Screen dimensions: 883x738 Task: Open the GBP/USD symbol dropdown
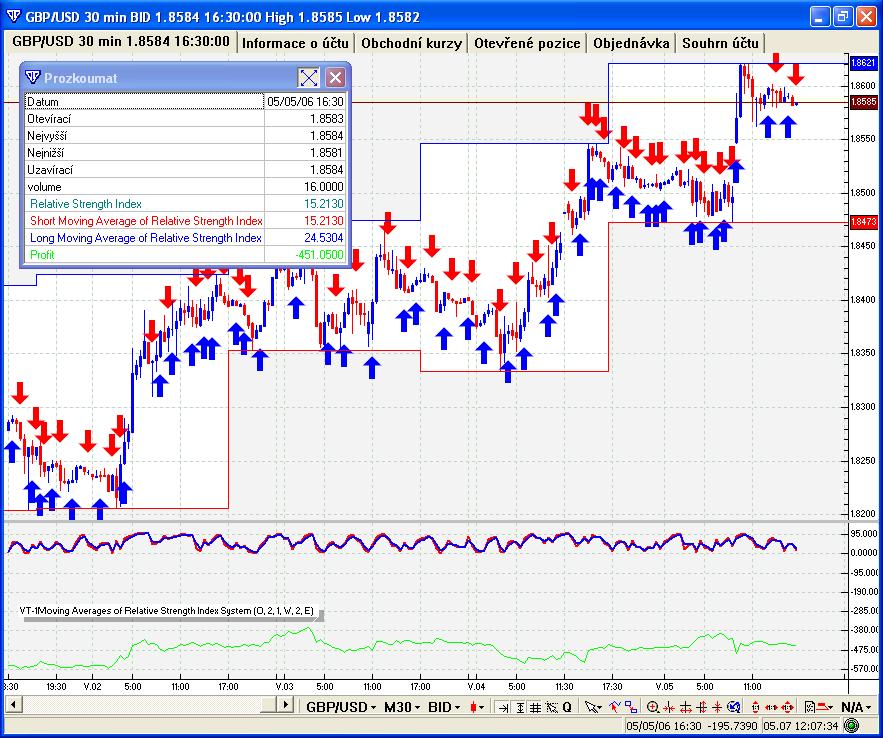[341, 707]
